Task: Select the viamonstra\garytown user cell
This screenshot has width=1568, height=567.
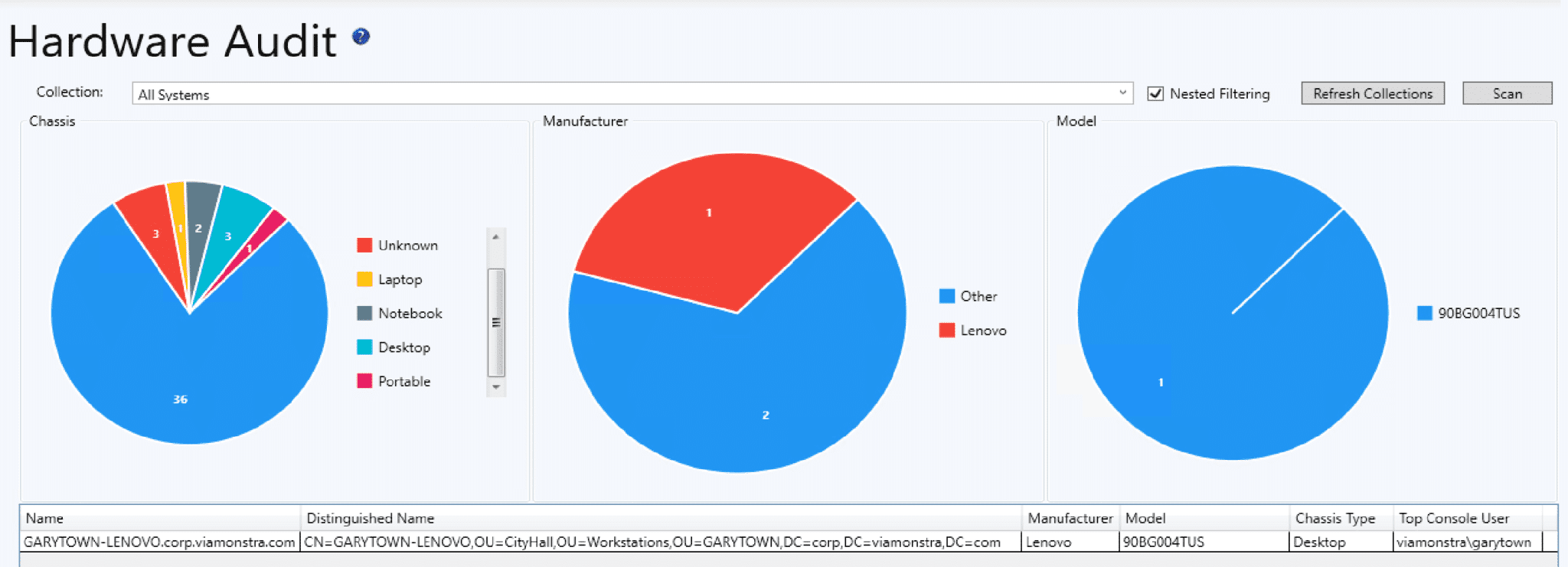Action: [1468, 542]
